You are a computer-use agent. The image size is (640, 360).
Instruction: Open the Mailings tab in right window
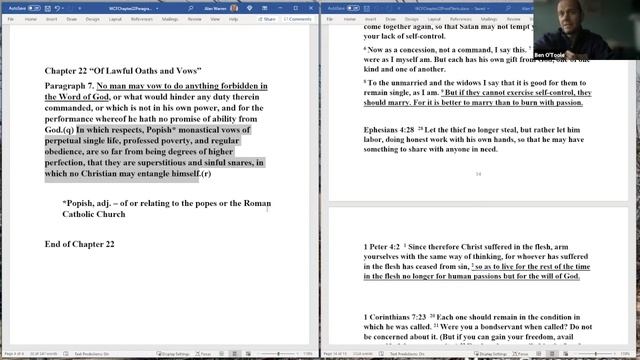click(x=489, y=19)
